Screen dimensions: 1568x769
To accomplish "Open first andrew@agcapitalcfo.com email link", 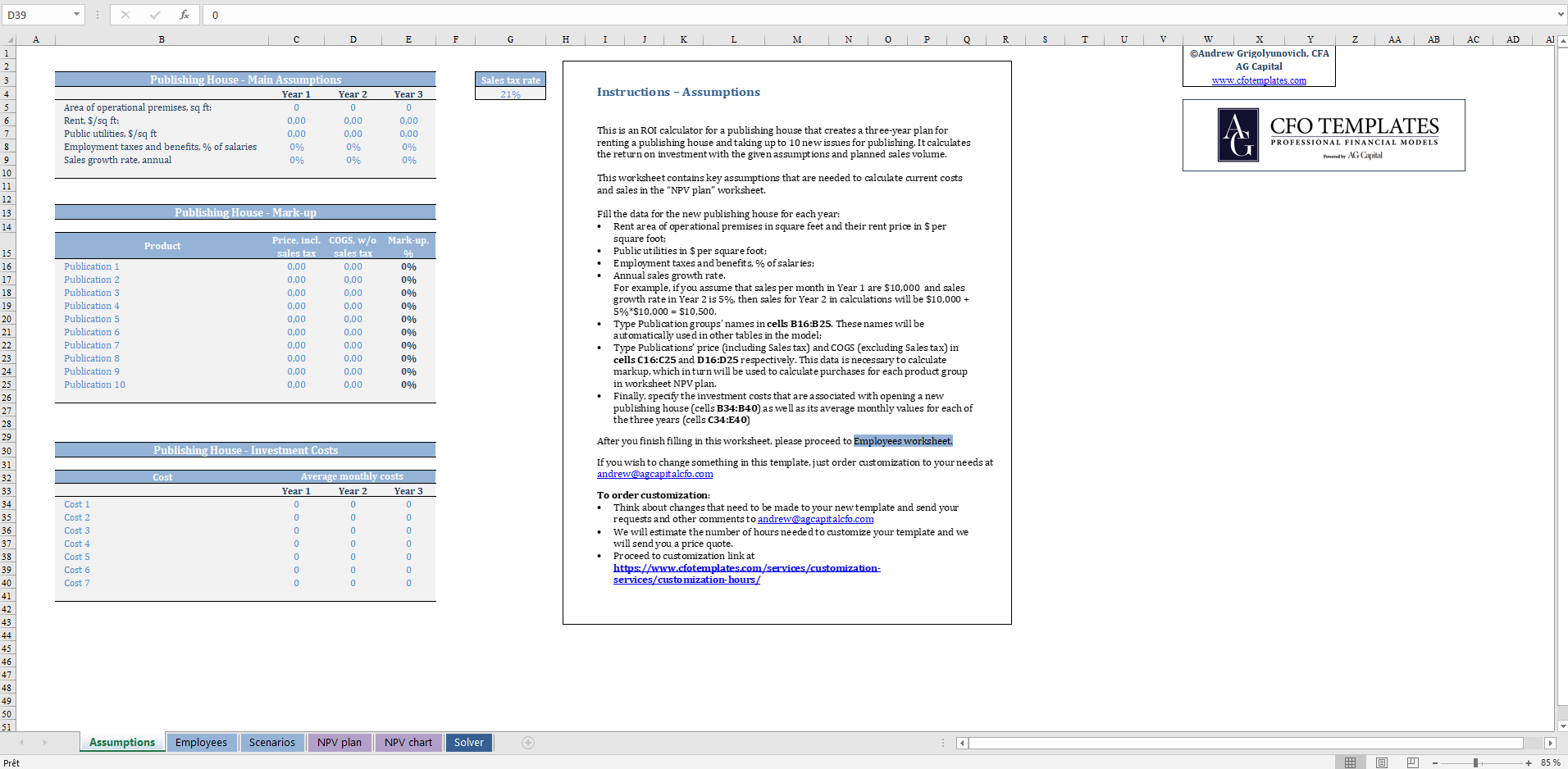I will (x=654, y=474).
